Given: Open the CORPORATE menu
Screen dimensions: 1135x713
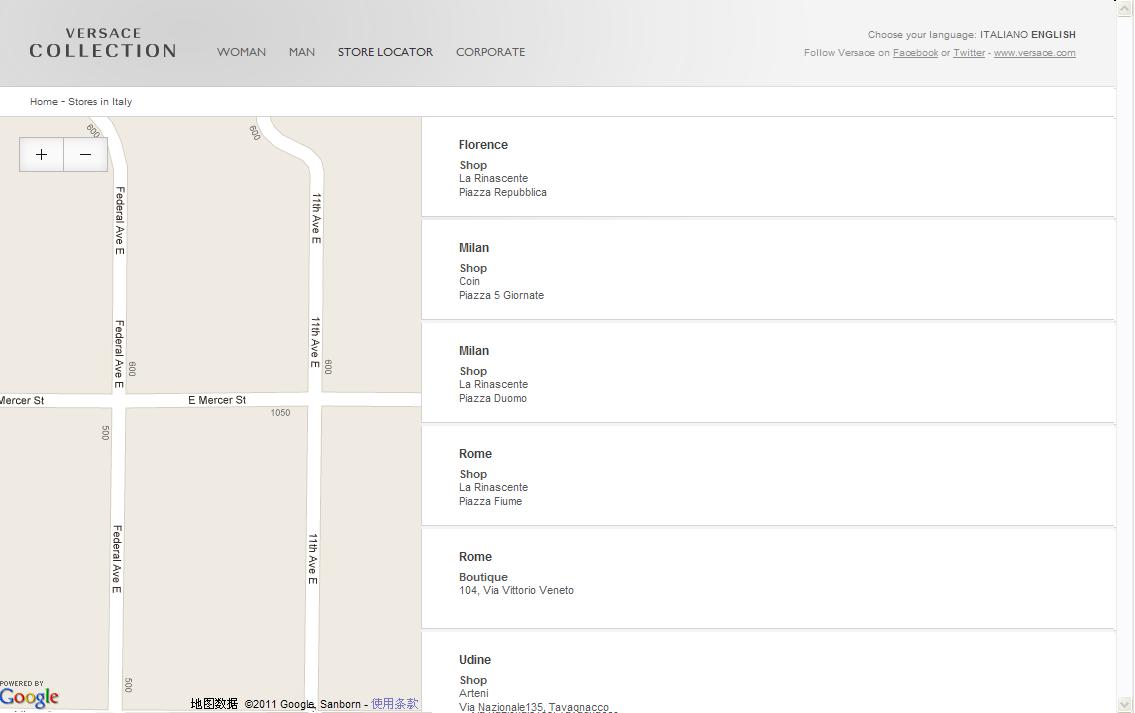Looking at the screenshot, I should click(490, 52).
